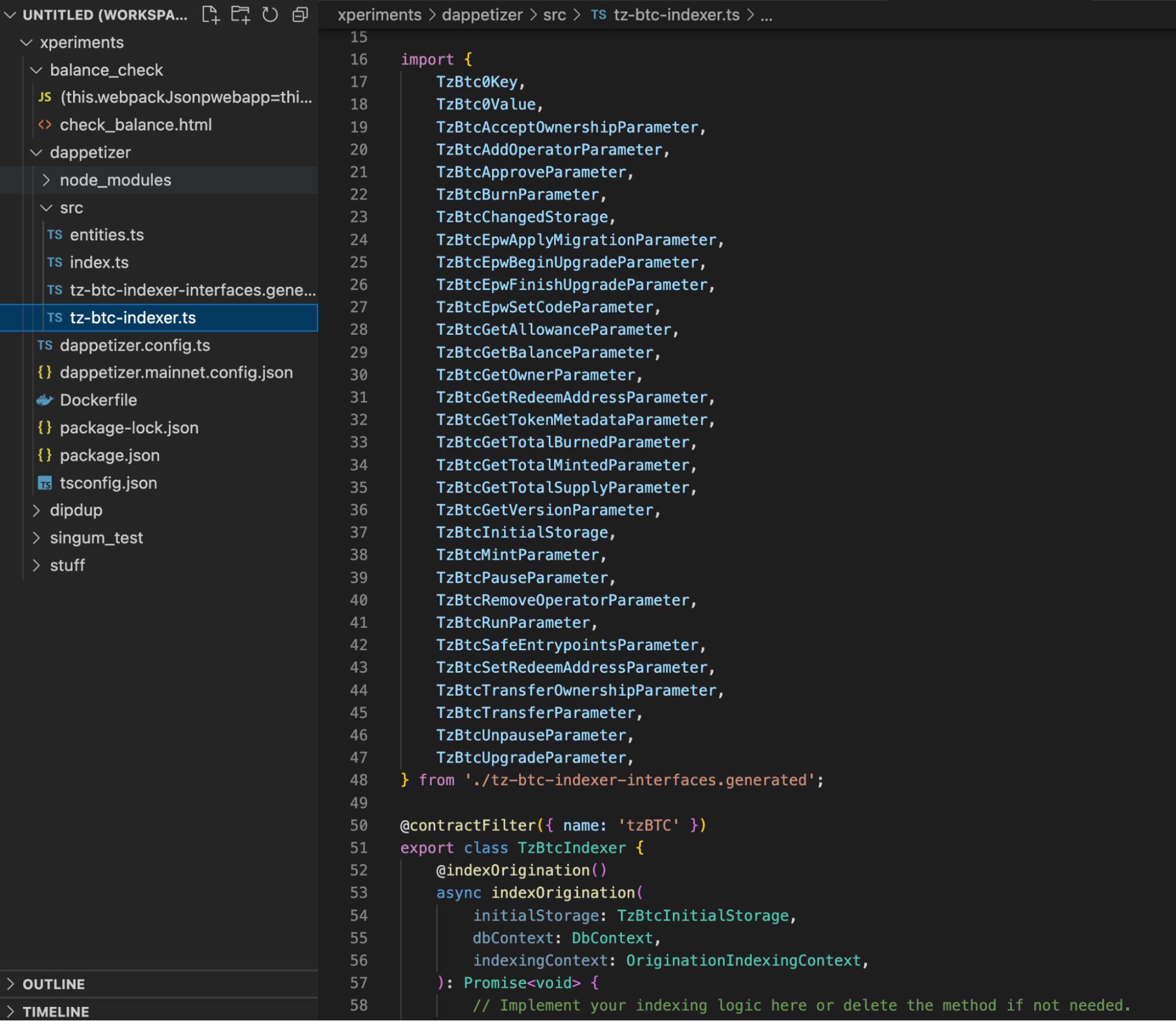
Task: Expand the TIMELINE panel
Action: (55, 1012)
